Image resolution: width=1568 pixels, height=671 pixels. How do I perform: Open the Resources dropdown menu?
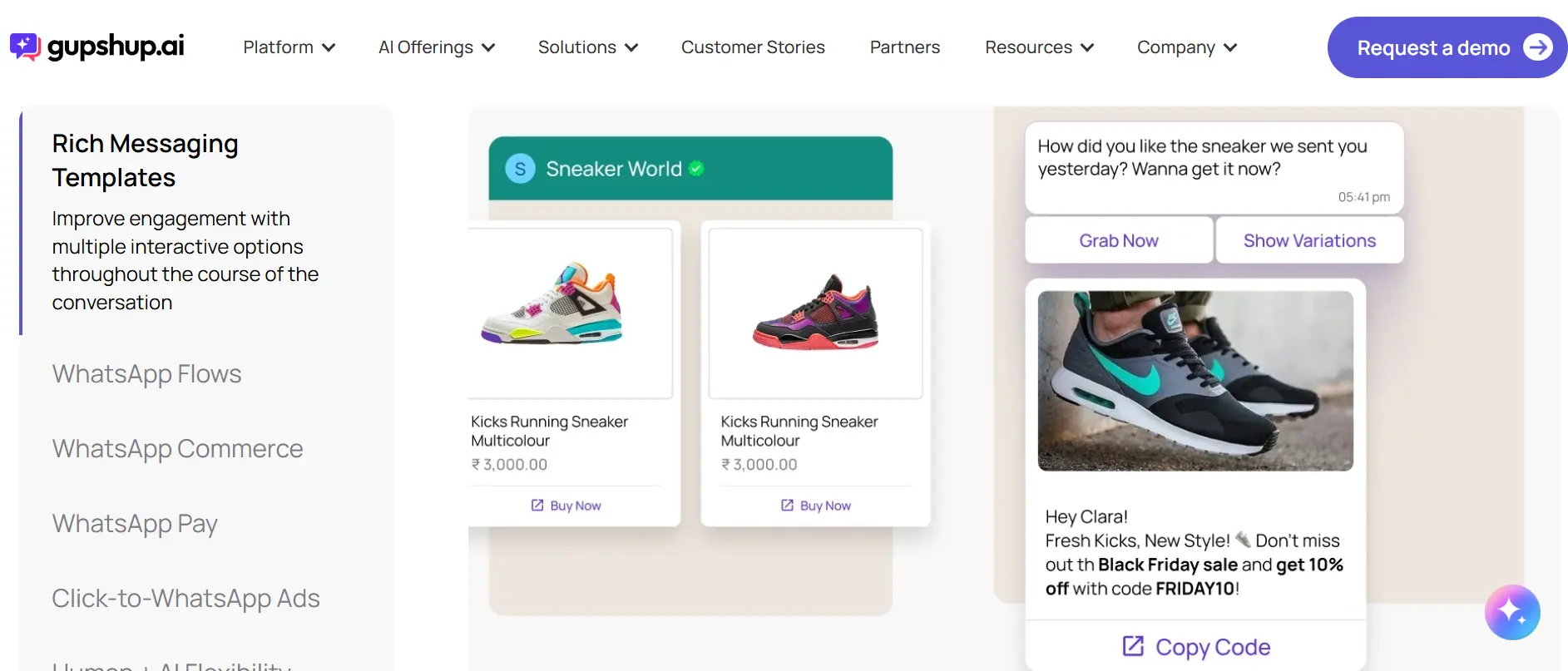point(1038,47)
